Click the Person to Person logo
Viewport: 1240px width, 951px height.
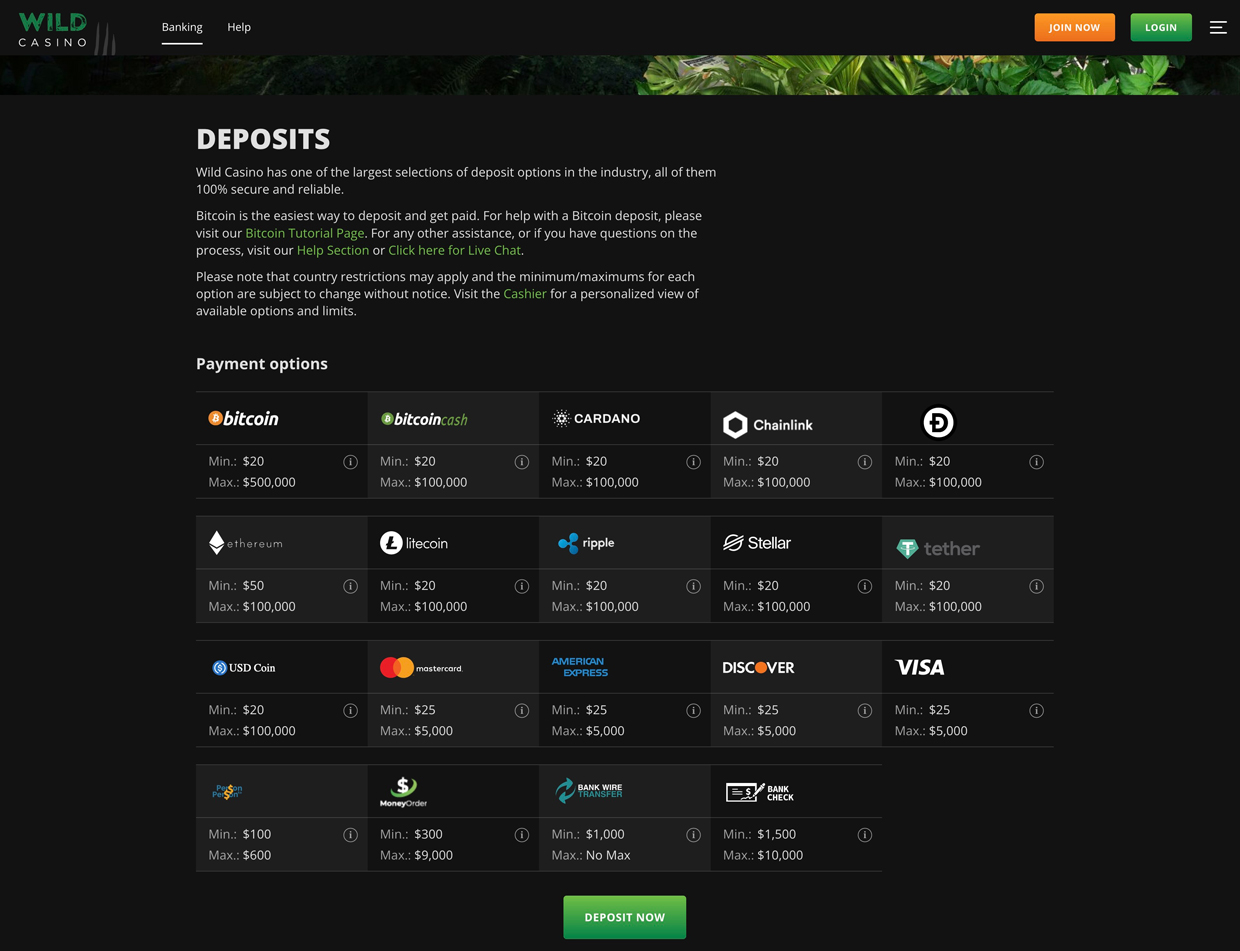pos(228,791)
